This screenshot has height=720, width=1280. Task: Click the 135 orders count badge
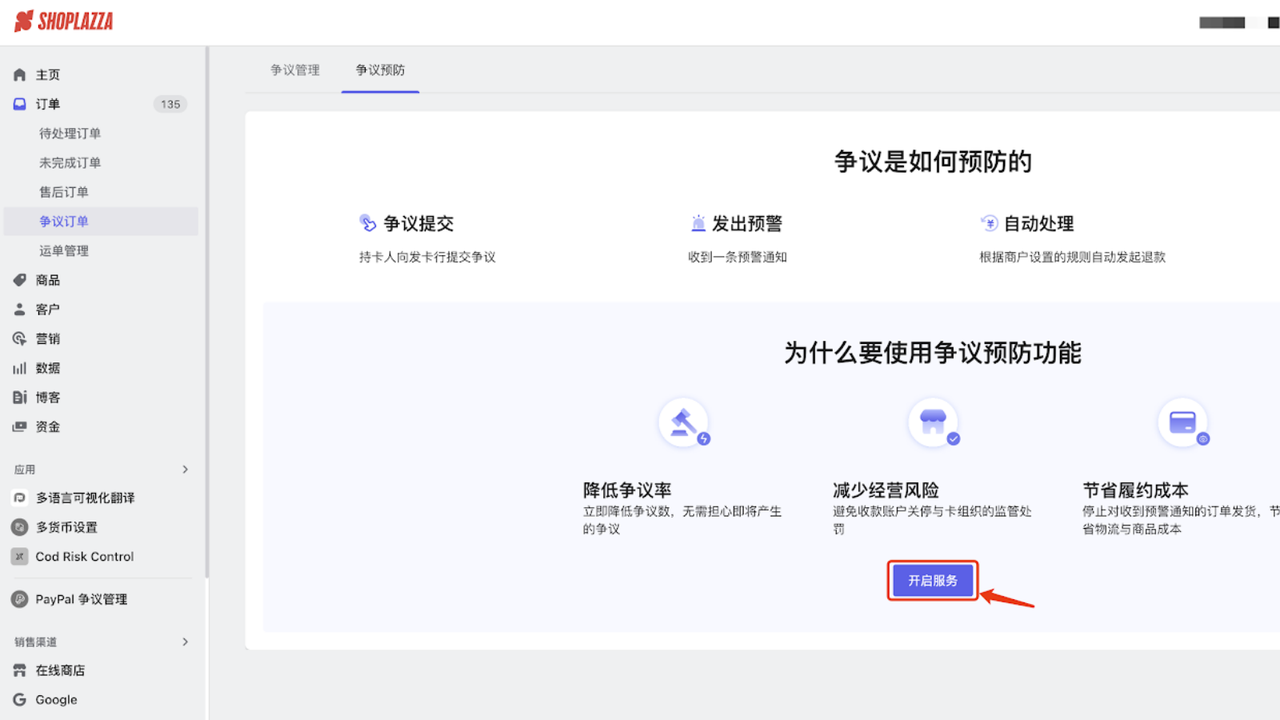(x=170, y=104)
